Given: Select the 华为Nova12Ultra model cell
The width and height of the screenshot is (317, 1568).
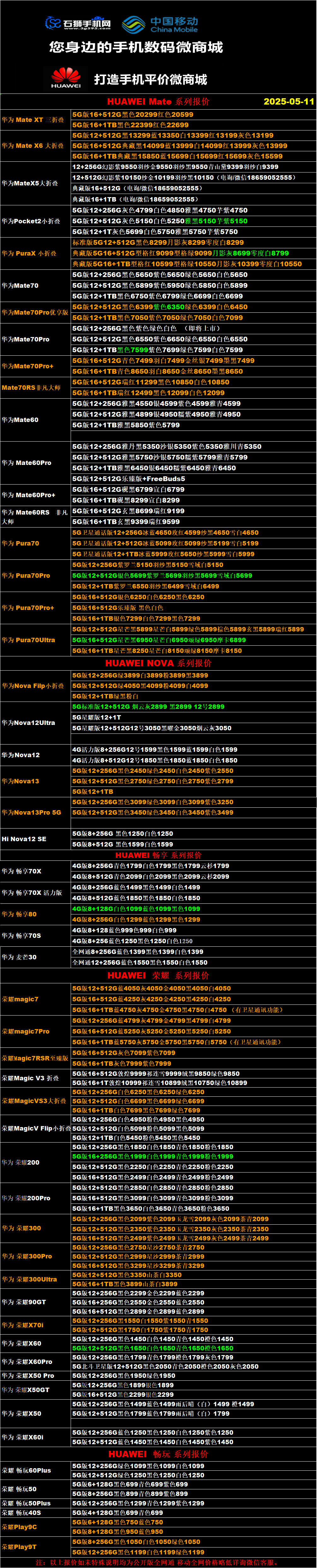Looking at the screenshot, I should click(x=35, y=722).
